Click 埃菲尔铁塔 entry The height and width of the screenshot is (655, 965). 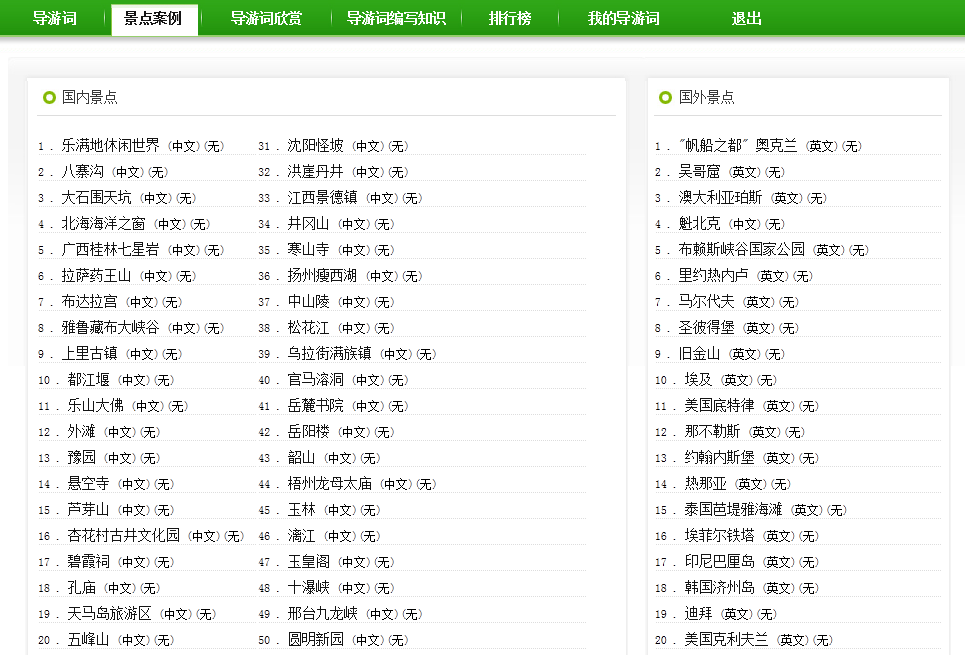[719, 536]
